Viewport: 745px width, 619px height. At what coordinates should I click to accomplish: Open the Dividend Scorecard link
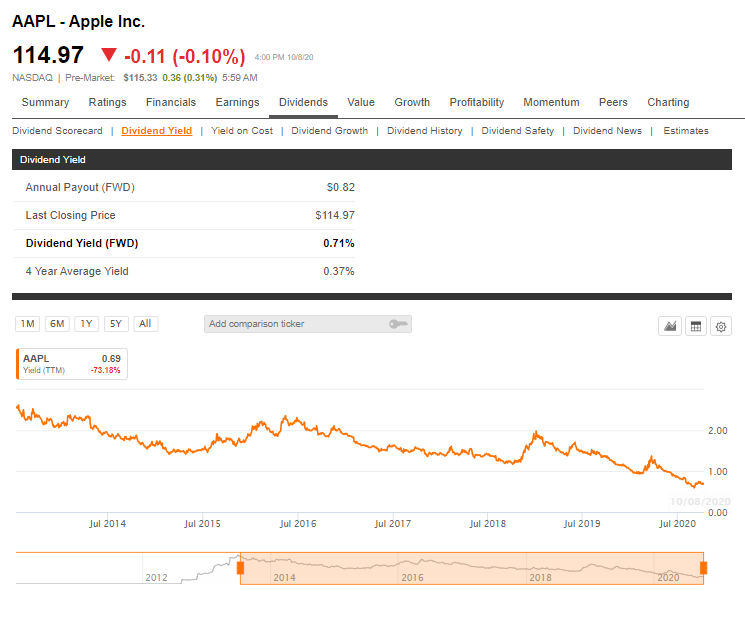(57, 131)
